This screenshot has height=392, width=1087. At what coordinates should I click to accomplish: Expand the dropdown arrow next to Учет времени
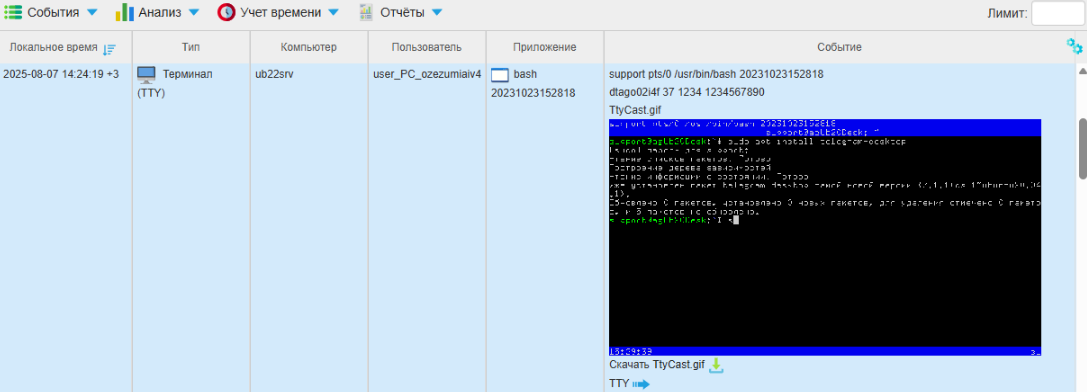tap(333, 12)
